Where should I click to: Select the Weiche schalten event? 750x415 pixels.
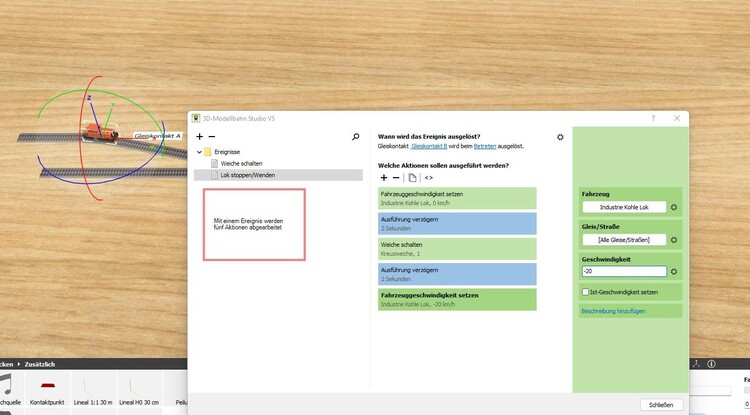(241, 164)
